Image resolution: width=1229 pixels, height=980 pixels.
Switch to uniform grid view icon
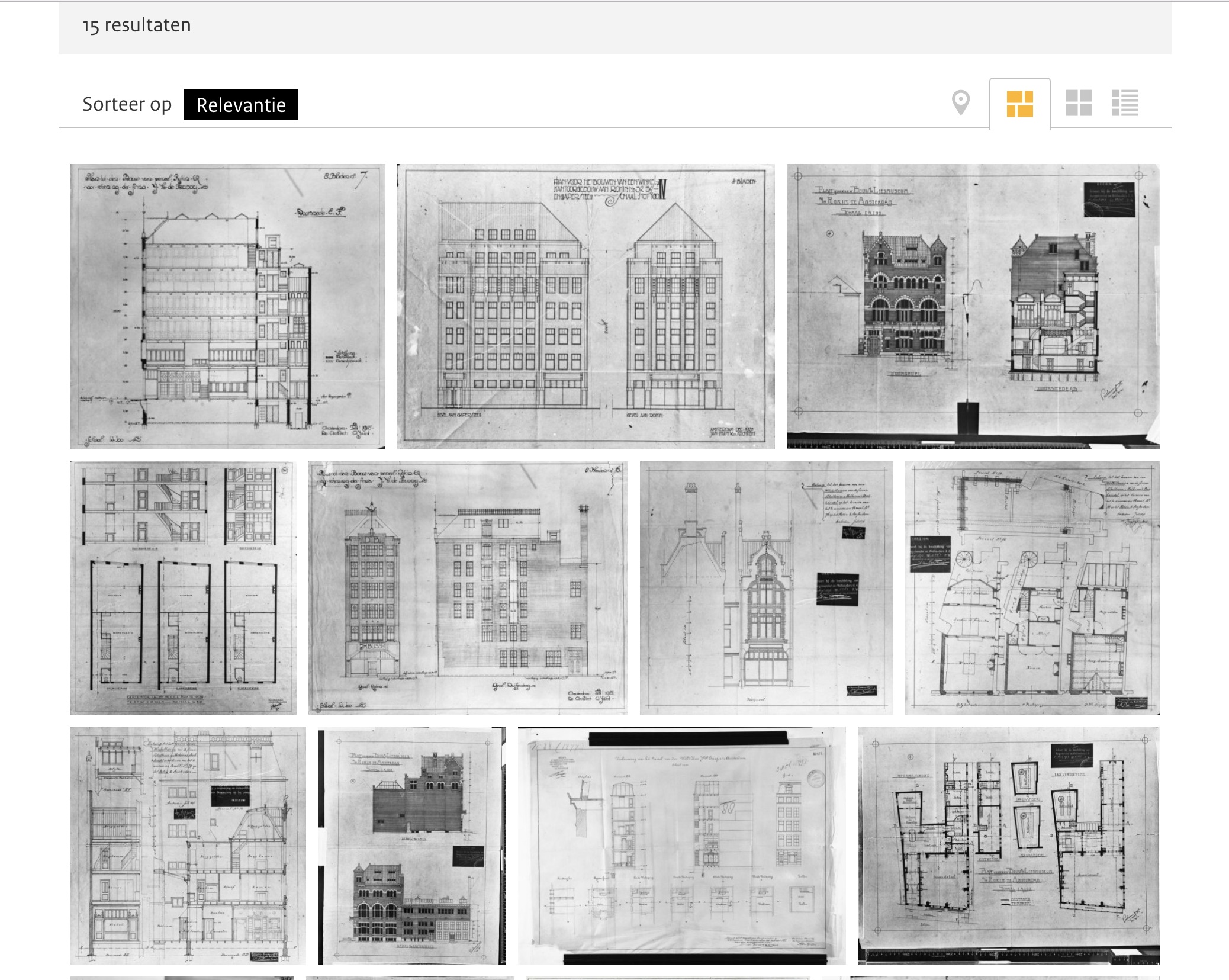point(1079,103)
